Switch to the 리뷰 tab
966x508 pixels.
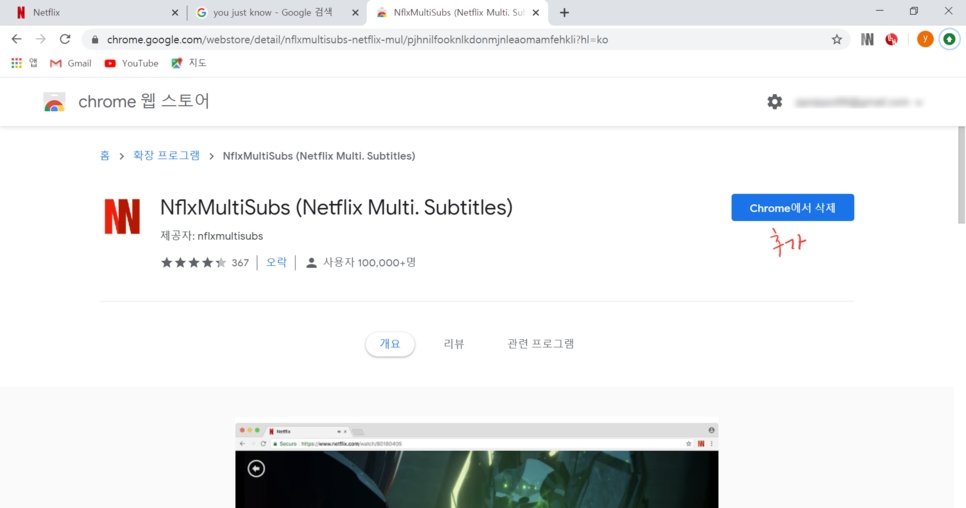454,344
